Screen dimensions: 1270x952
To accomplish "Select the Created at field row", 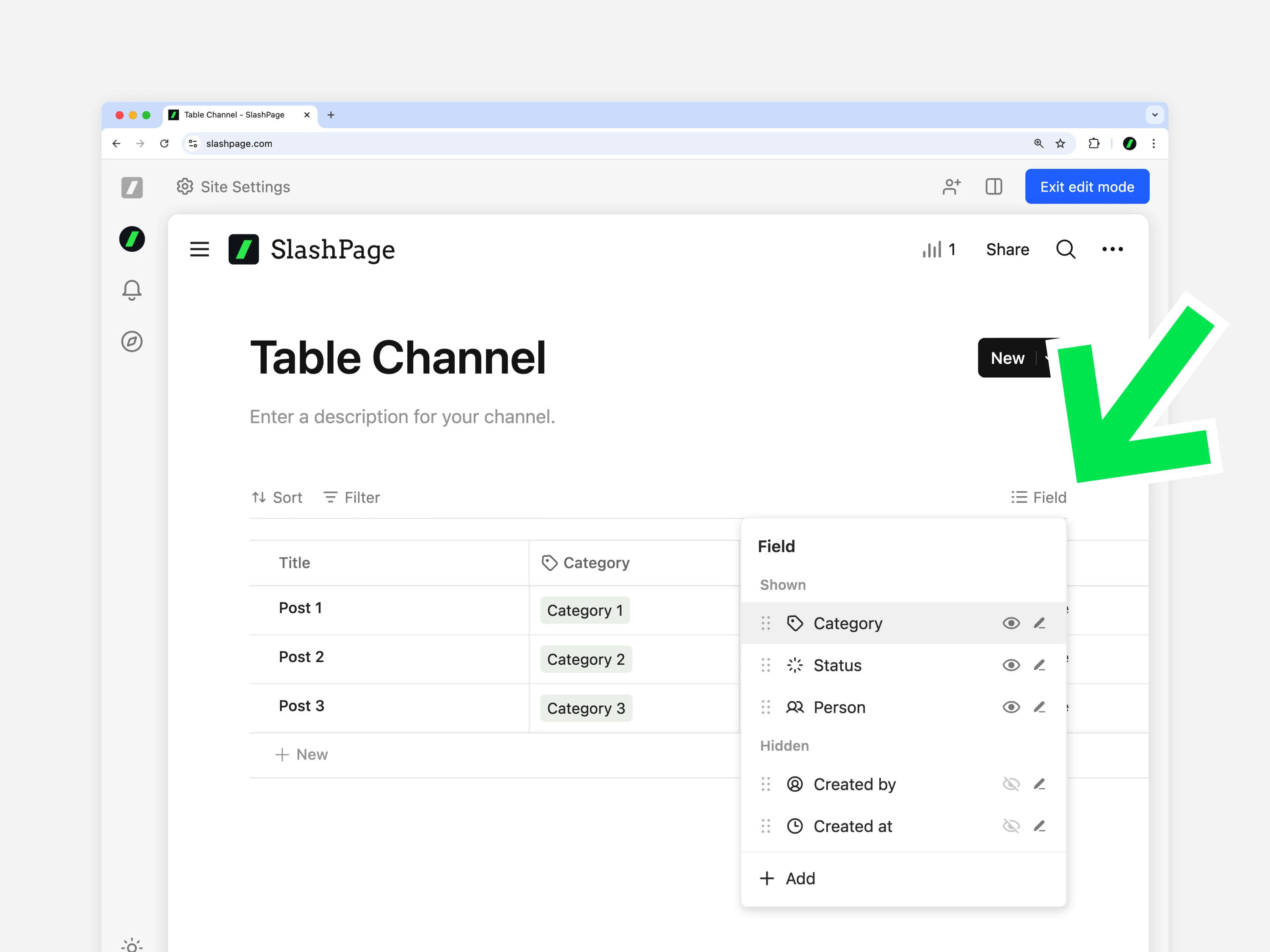I will pos(904,826).
